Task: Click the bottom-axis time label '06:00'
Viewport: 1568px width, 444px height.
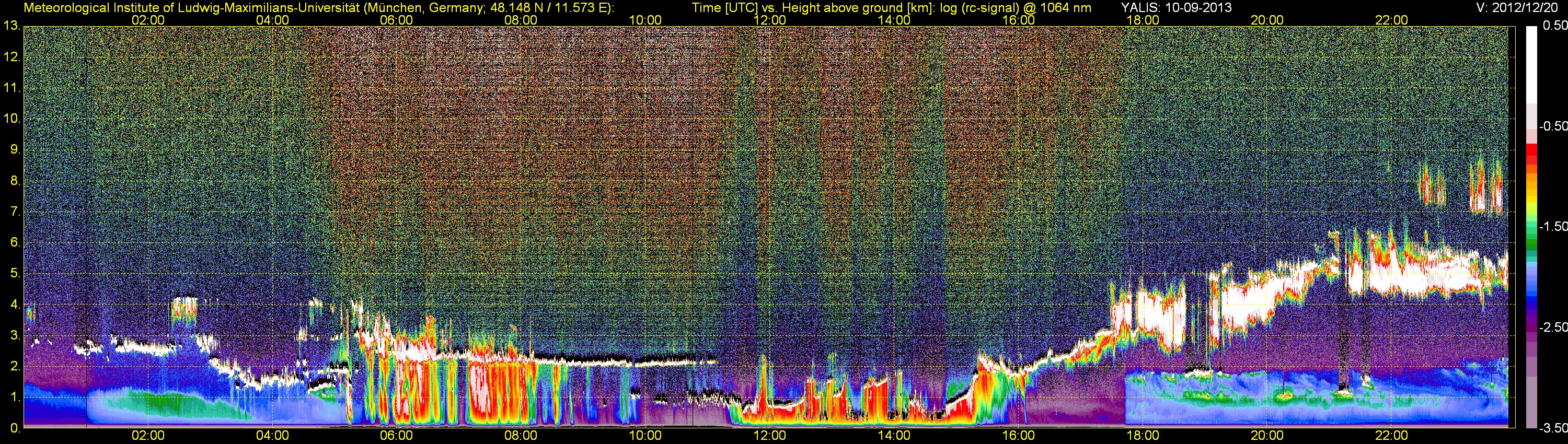Action: tap(396, 436)
